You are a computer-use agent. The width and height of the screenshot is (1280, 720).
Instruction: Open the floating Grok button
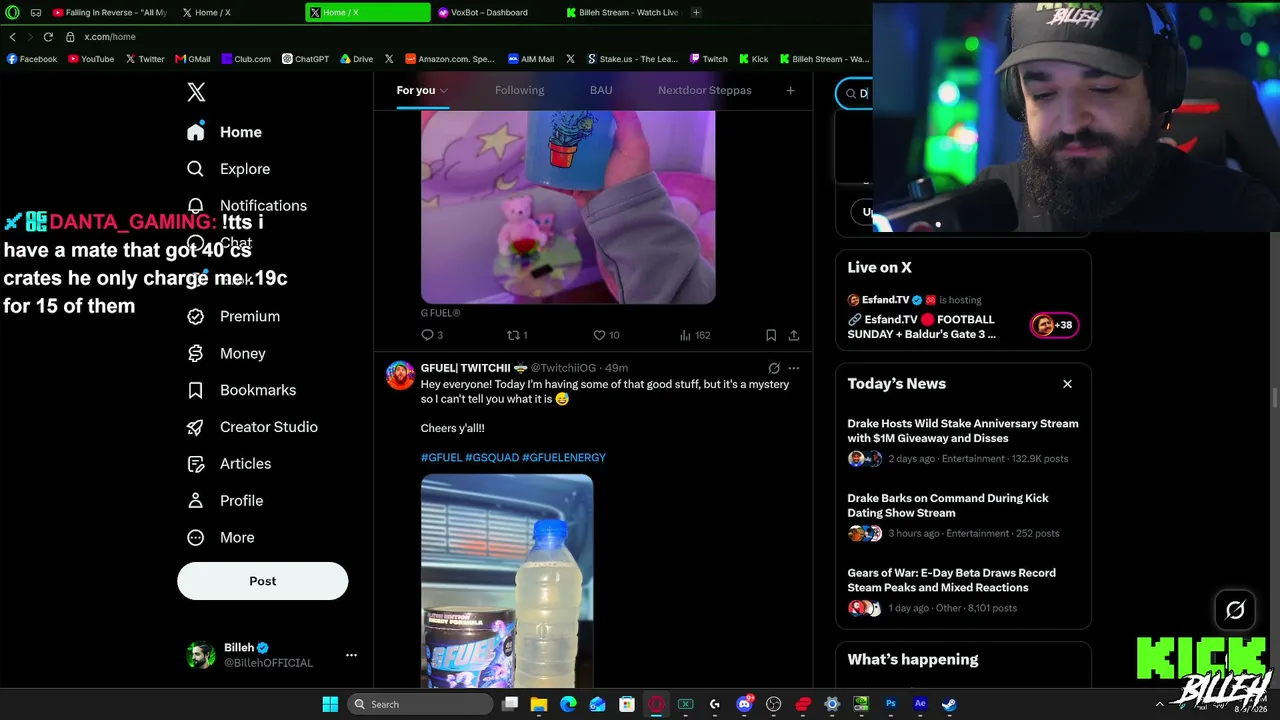click(x=1235, y=610)
